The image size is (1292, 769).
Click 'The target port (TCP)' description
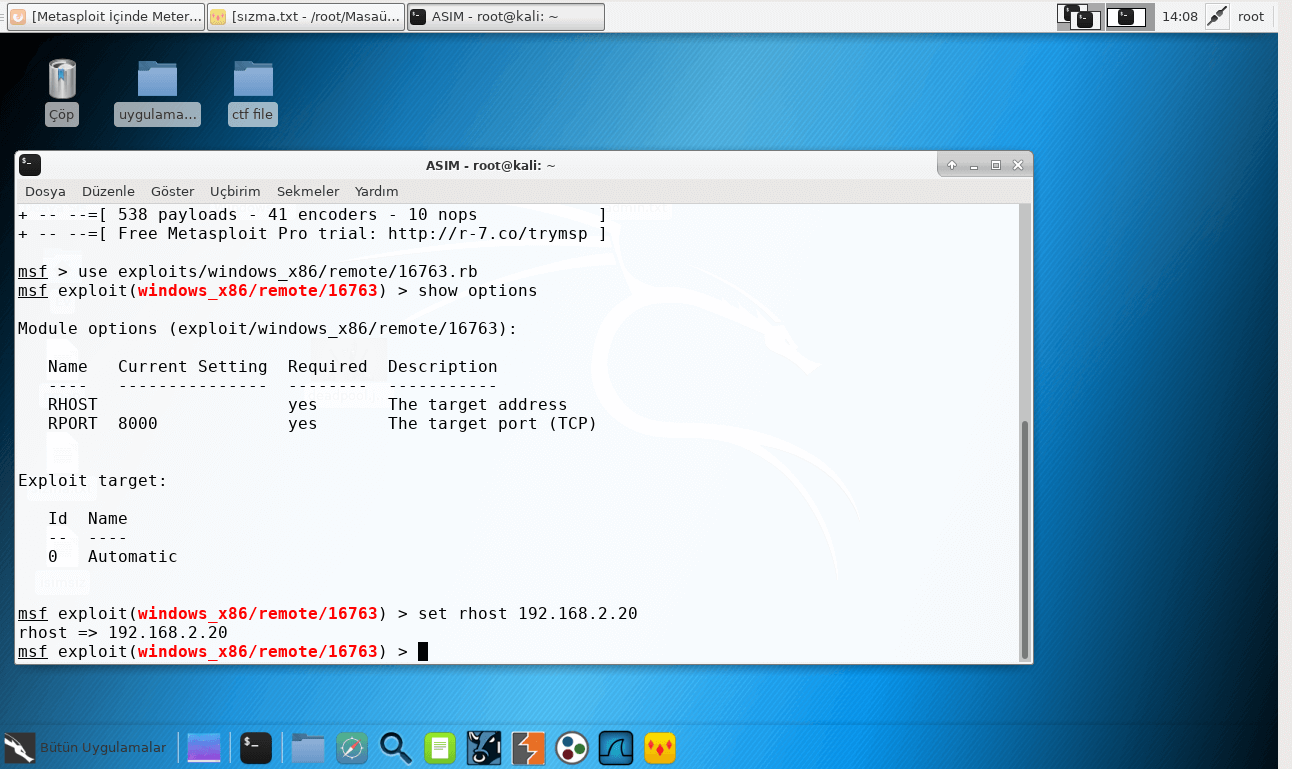point(492,424)
